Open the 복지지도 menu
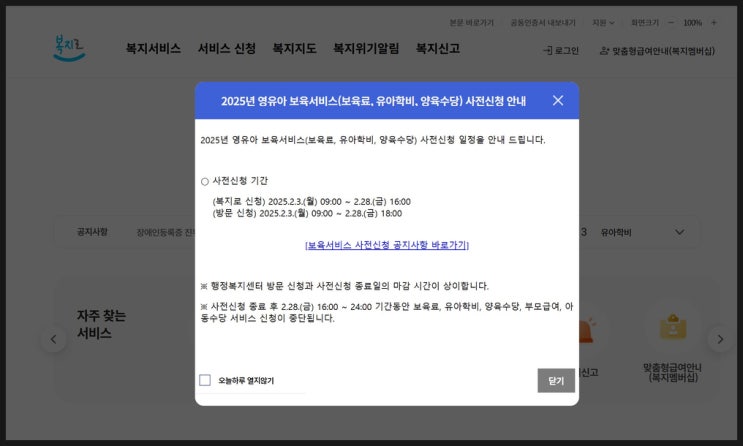This screenshot has width=743, height=446. click(x=294, y=48)
